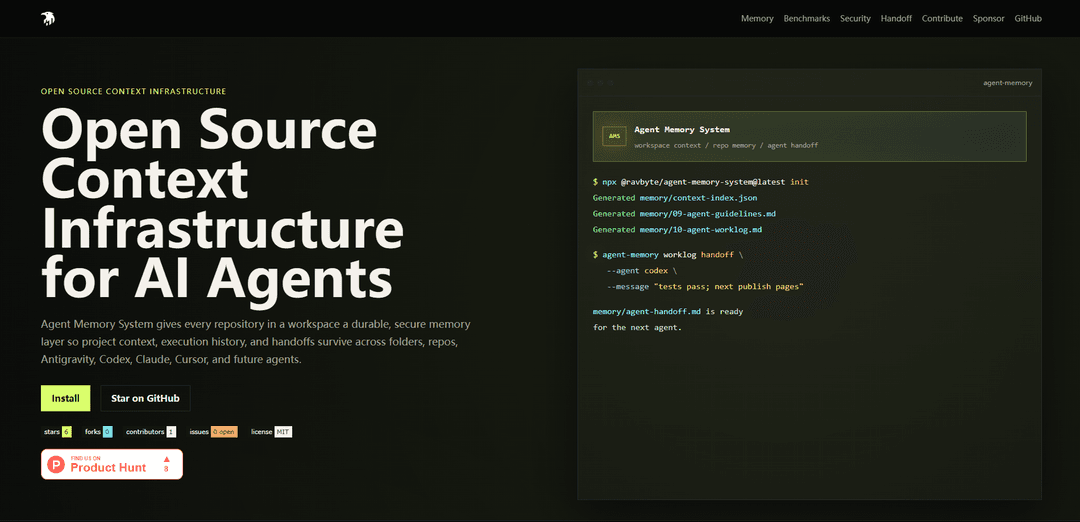Image resolution: width=1080 pixels, height=522 pixels.
Task: Open the Handoff nav link
Action: pos(896,19)
